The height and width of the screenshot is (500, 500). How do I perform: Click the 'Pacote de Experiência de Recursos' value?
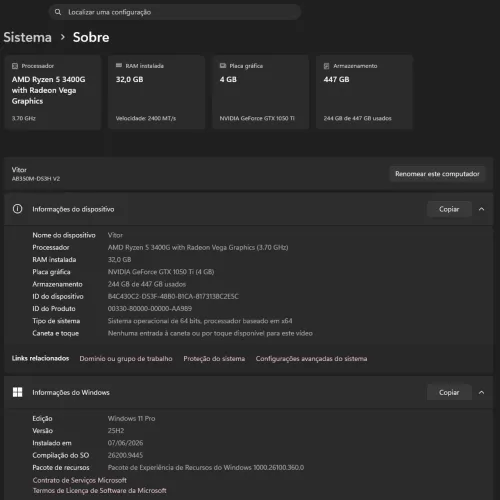[206, 468]
